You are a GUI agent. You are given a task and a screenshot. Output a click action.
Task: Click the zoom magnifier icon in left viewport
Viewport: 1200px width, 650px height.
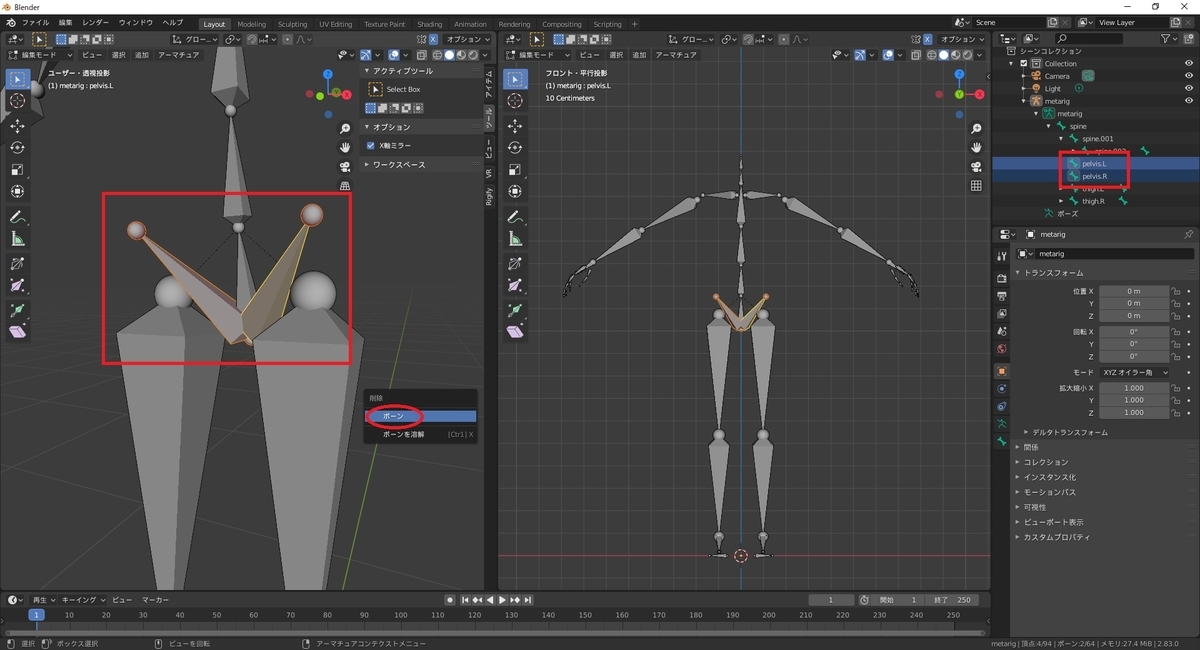click(345, 129)
